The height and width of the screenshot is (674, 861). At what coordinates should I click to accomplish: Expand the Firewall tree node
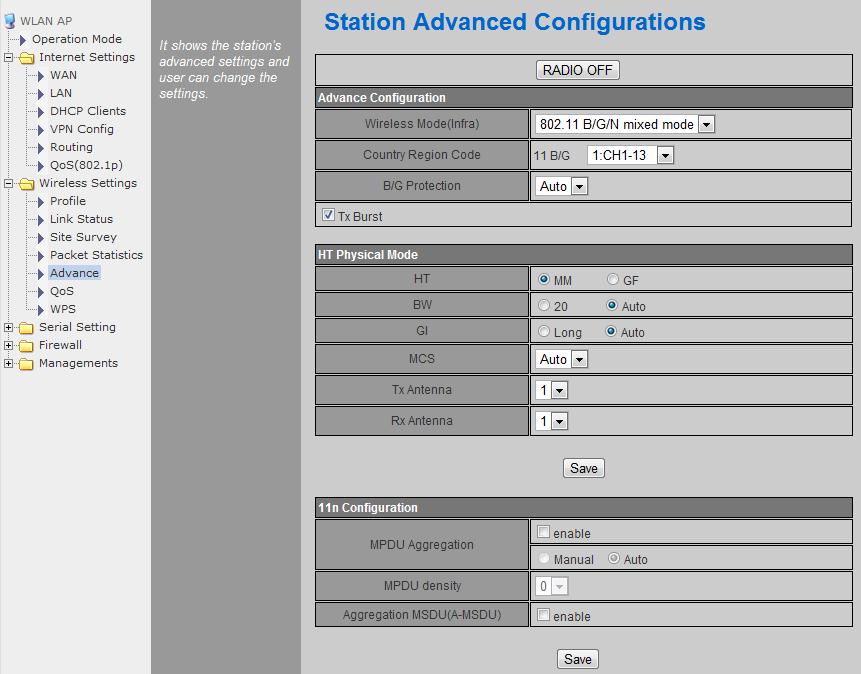[x=8, y=346]
